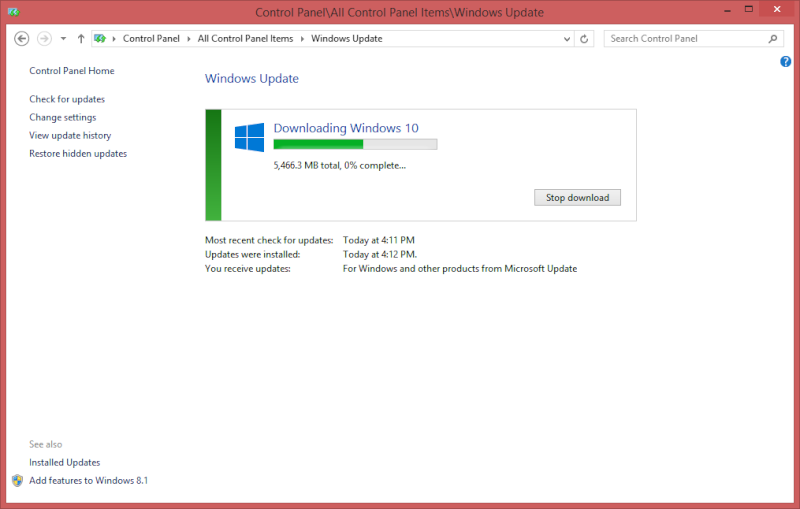800x509 pixels.
Task: Expand the chevron after All Control Panel Items
Action: [302, 39]
